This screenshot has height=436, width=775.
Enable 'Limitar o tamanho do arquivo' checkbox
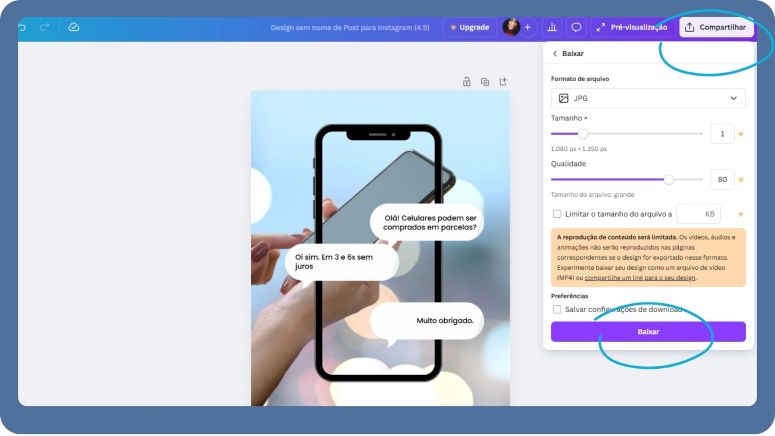tap(557, 214)
